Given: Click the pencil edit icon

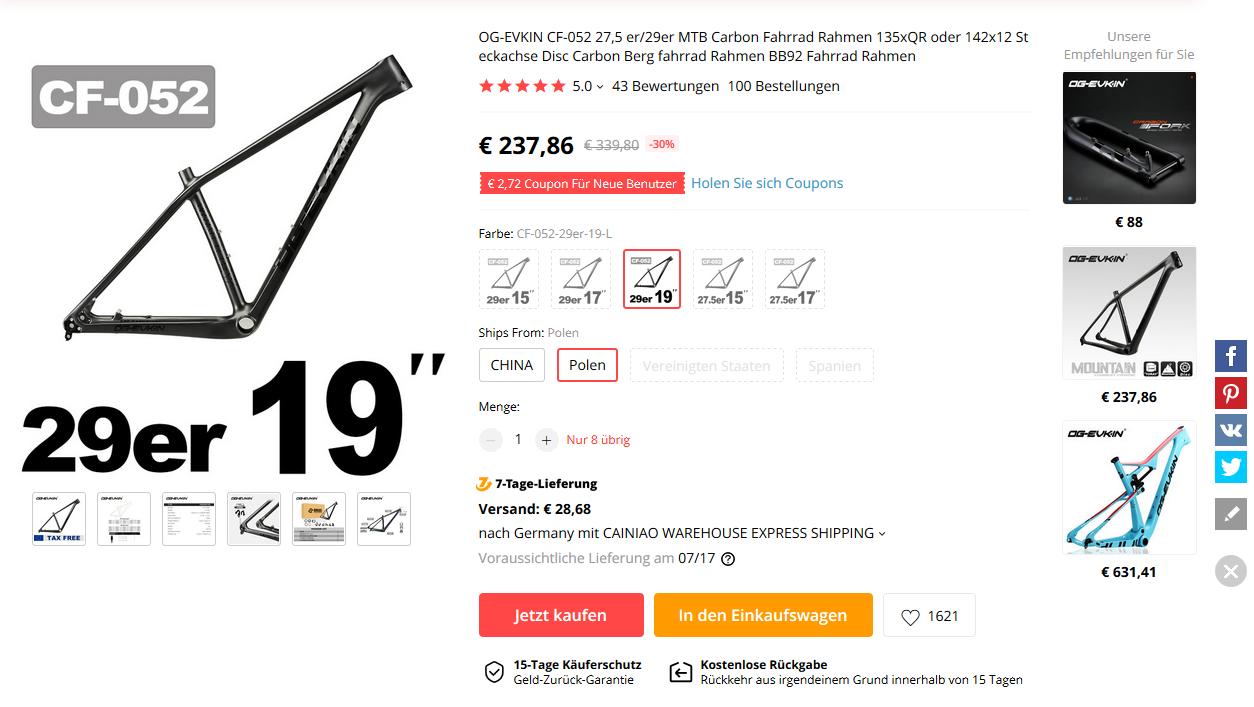Looking at the screenshot, I should click(1231, 514).
